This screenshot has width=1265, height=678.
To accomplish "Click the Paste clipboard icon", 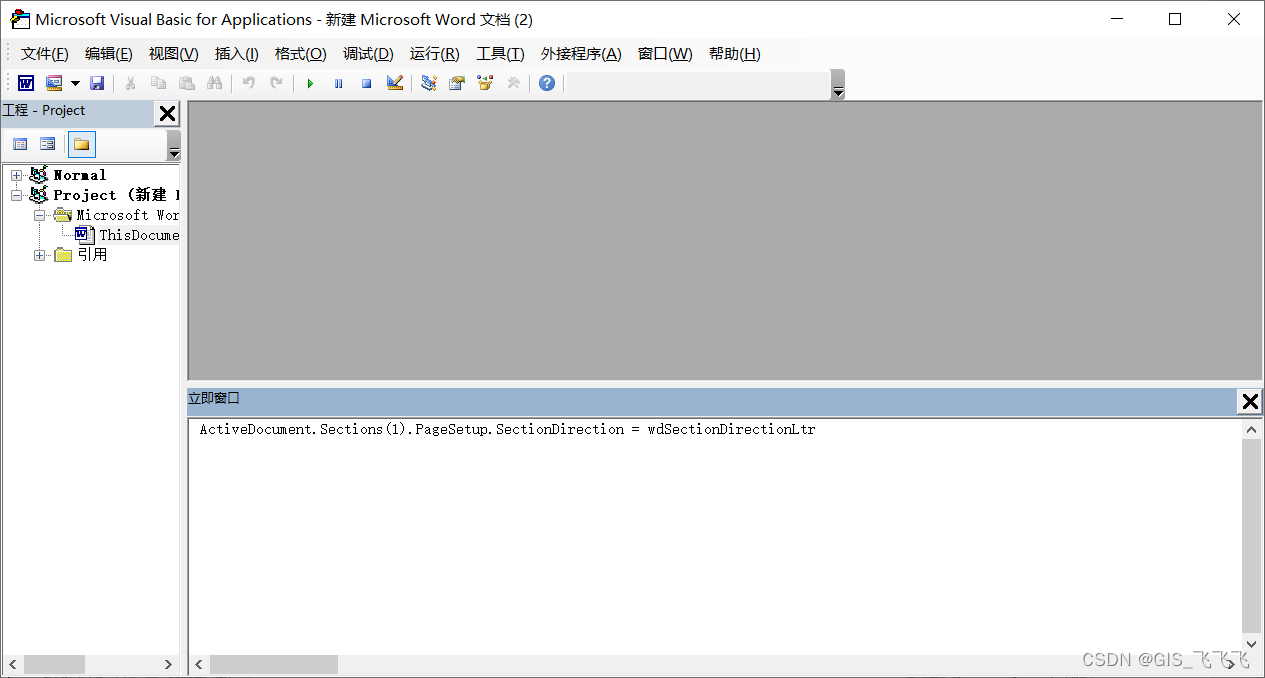I will click(186, 83).
